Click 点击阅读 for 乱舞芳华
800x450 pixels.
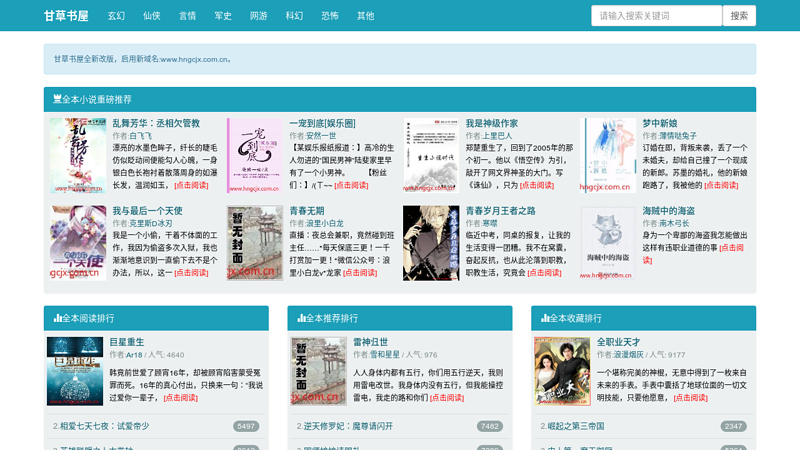pyautogui.click(x=191, y=185)
